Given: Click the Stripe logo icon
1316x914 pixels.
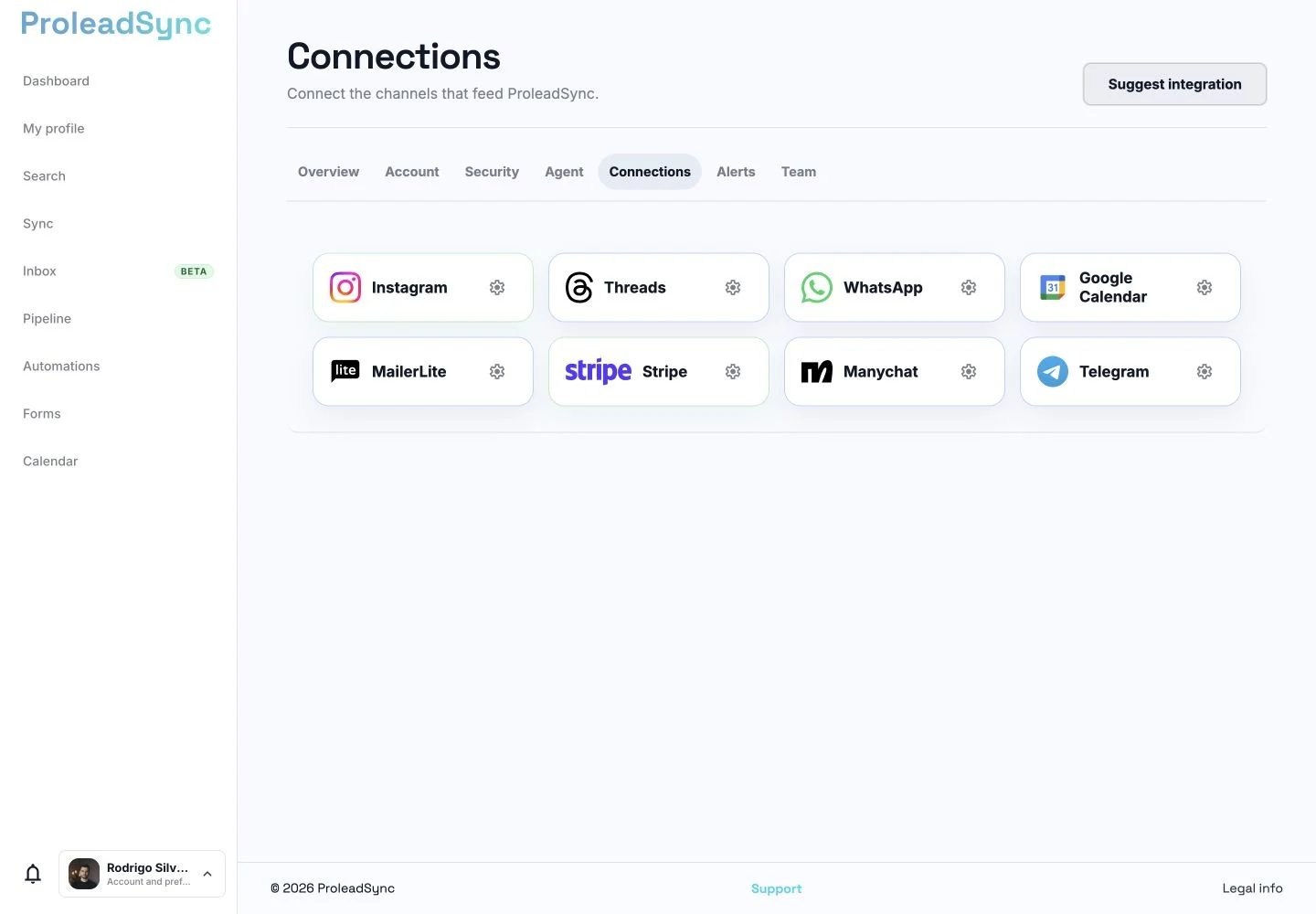Looking at the screenshot, I should tap(599, 371).
